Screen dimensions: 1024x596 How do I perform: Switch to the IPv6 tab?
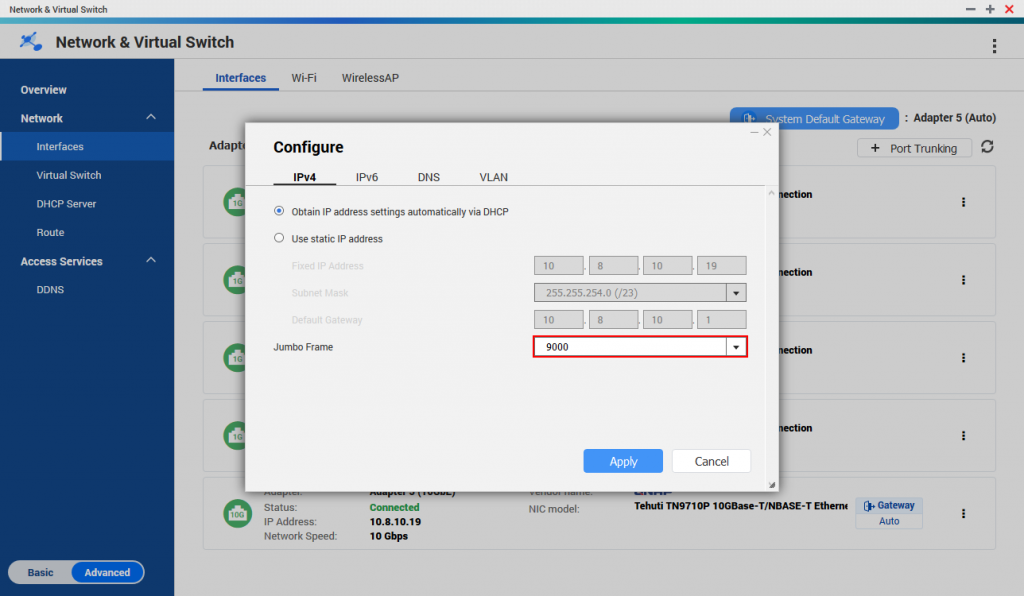[366, 177]
